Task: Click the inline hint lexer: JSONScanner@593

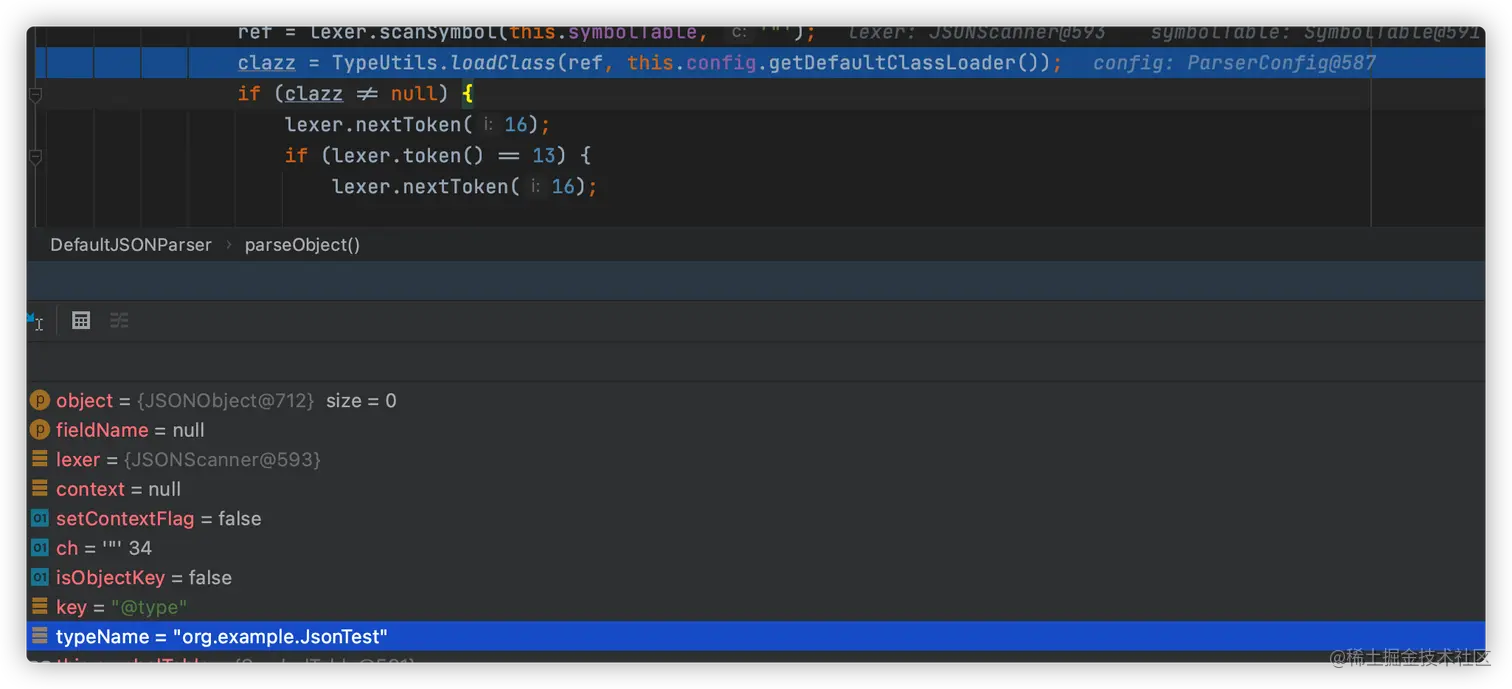Action: 977,33
